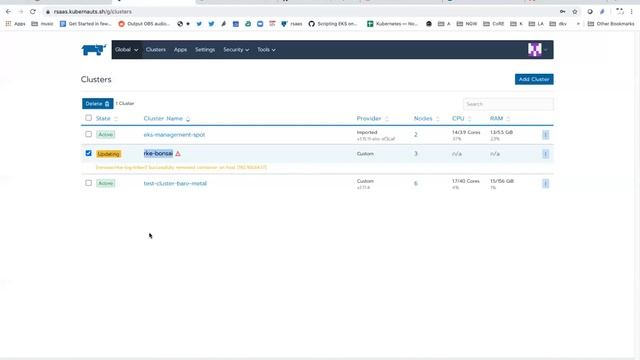Open the music bookmarks folder

click(x=42, y=24)
